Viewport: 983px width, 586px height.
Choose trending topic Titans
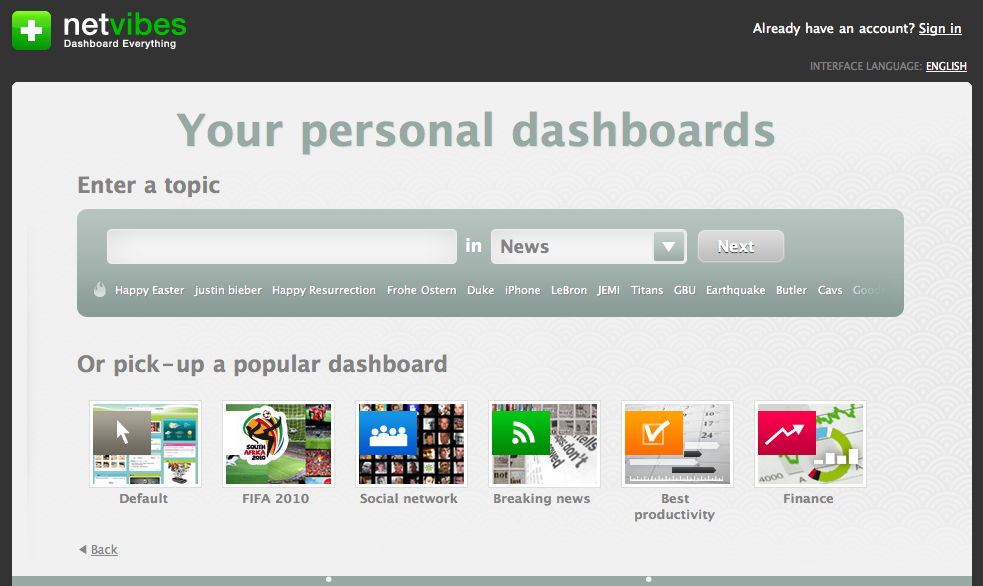[647, 290]
